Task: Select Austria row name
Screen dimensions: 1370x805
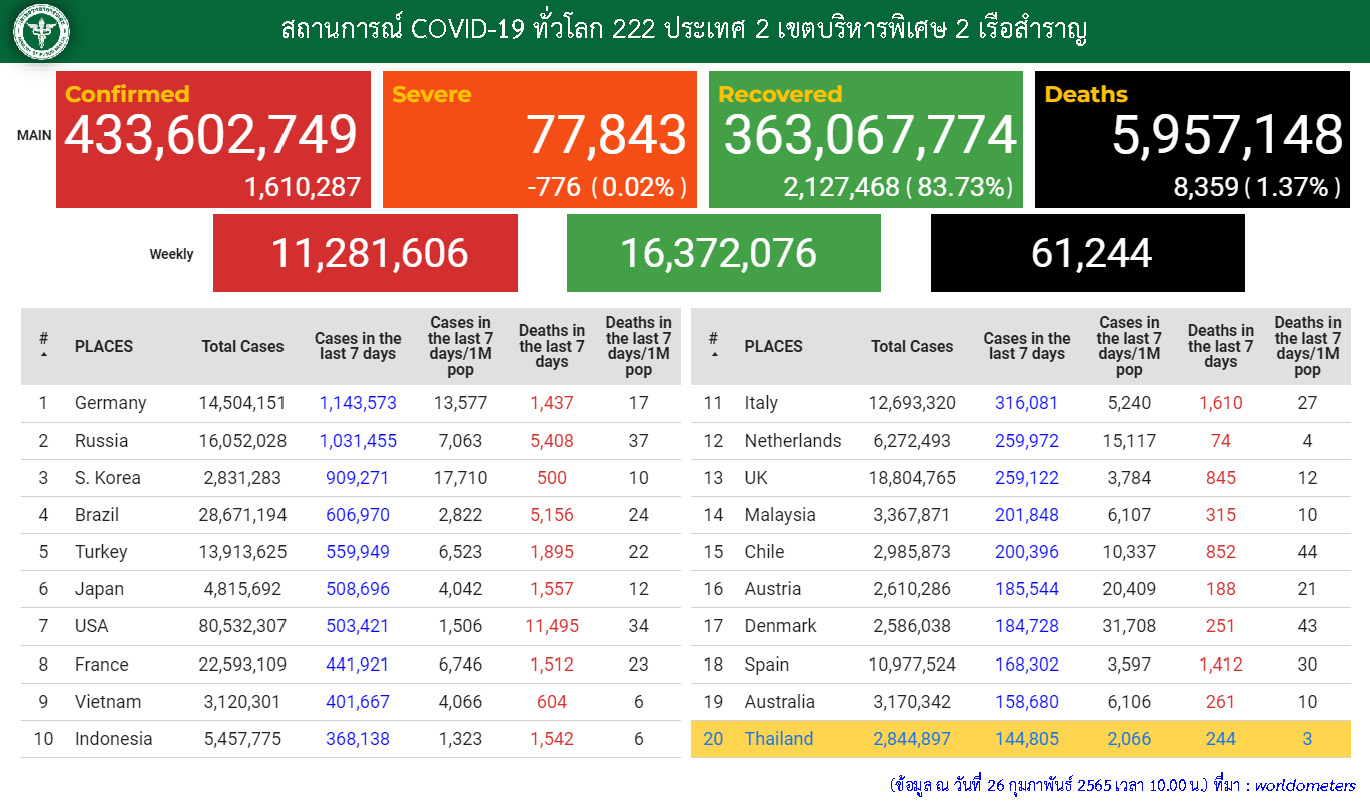Action: click(x=773, y=589)
